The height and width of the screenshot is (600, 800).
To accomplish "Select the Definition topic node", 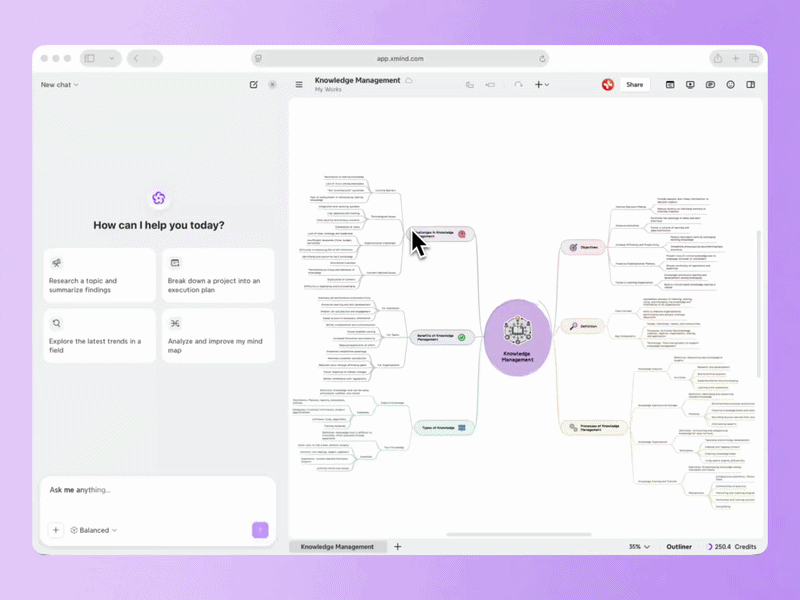I will 583,326.
